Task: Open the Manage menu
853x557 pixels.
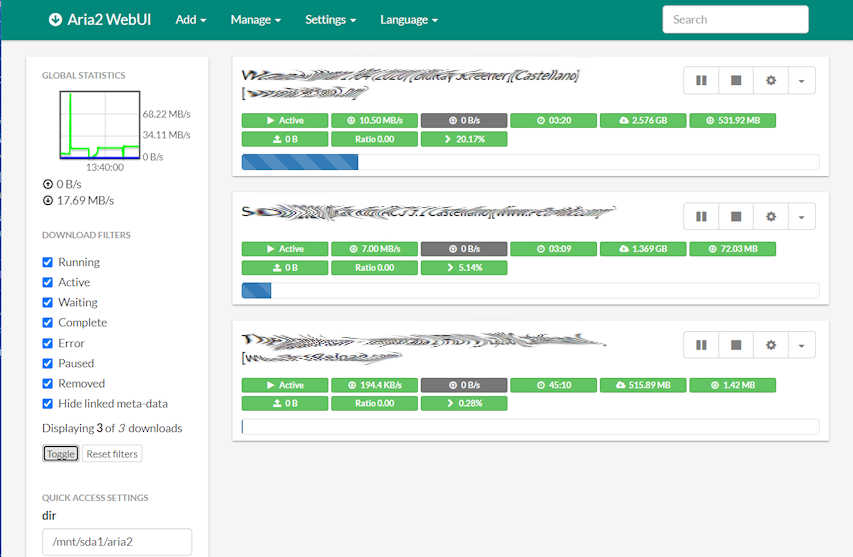Action: [256, 20]
